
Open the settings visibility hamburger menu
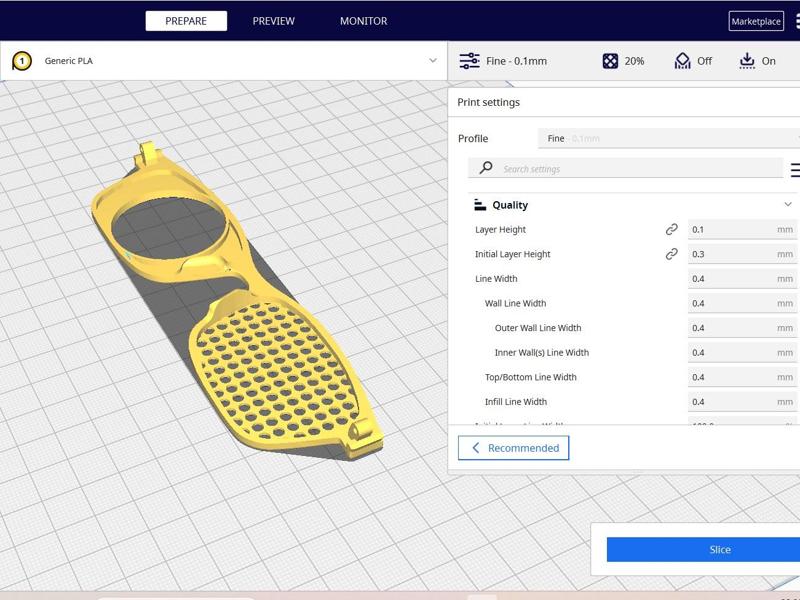point(795,170)
